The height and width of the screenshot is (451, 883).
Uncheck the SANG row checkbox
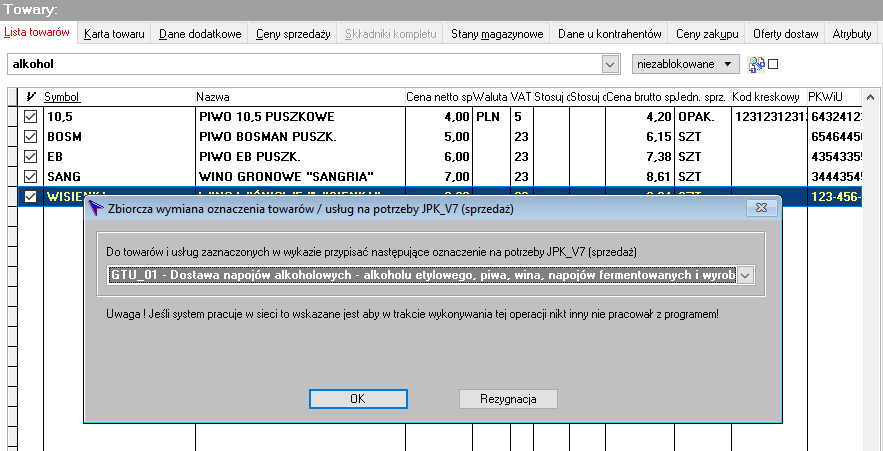tap(30, 176)
